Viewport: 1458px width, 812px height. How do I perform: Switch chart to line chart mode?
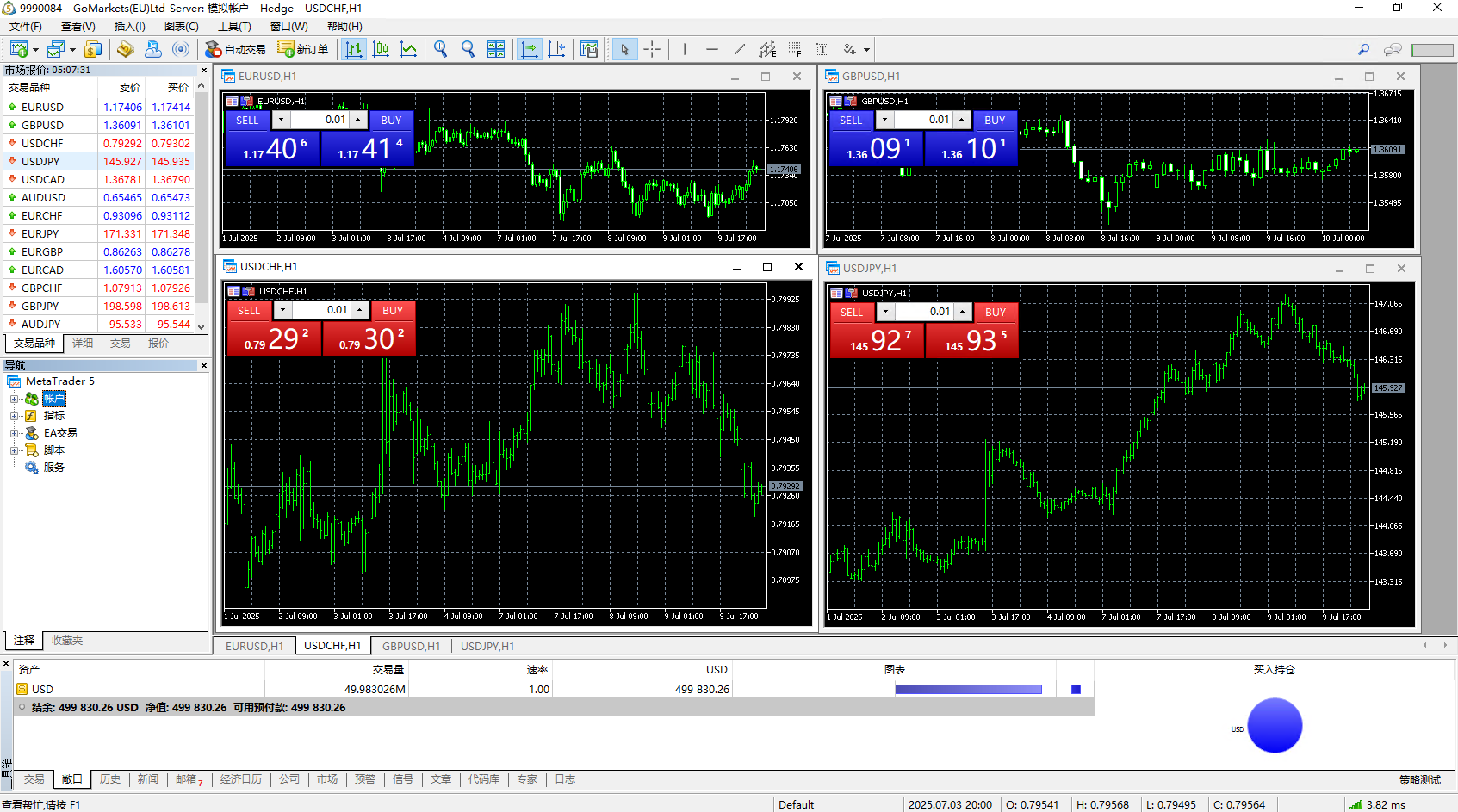click(408, 49)
